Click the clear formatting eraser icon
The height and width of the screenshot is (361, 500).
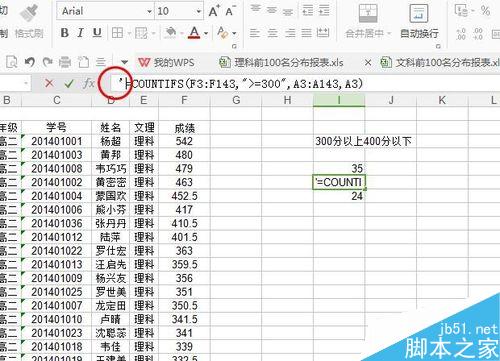tap(222, 33)
